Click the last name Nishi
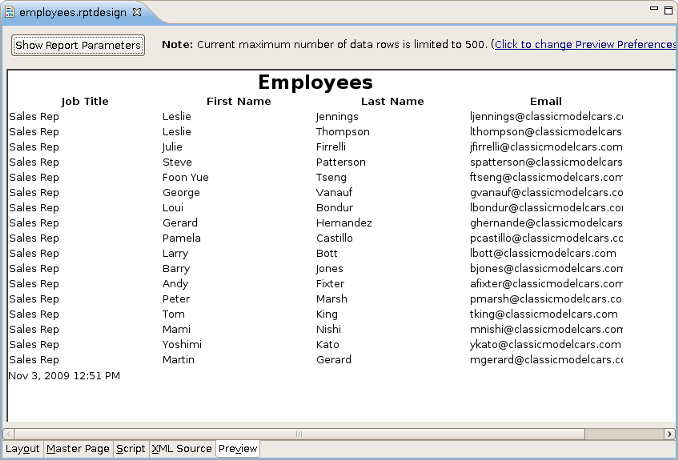Image resolution: width=678 pixels, height=460 pixels. (329, 329)
